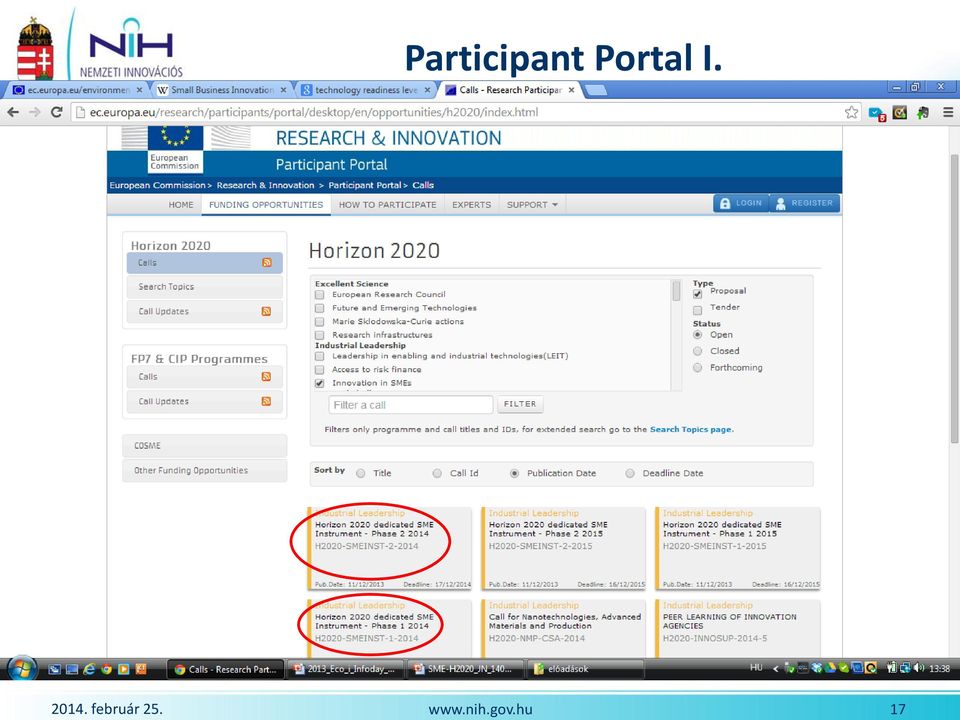960x720 pixels.
Task: Check Future and Emerging Technologies
Action: [x=320, y=308]
